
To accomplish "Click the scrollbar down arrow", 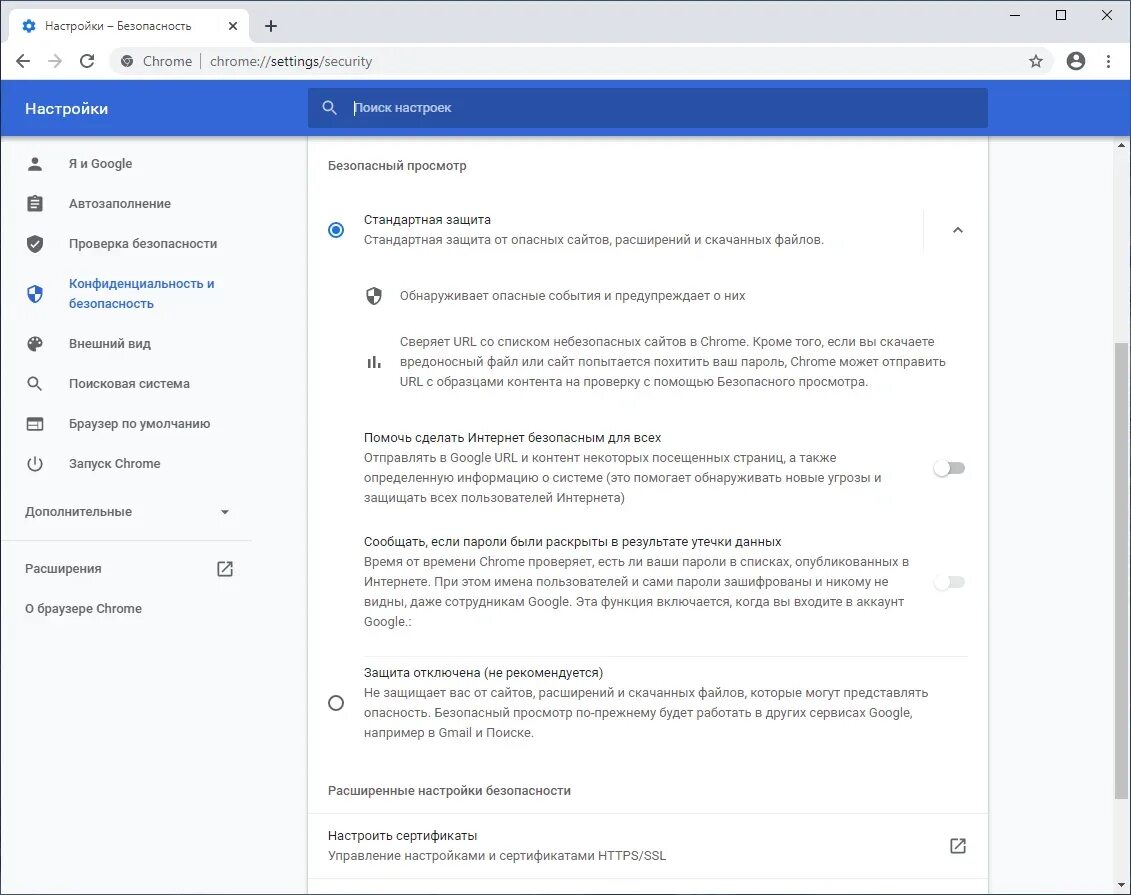I will pyautogui.click(x=1122, y=886).
